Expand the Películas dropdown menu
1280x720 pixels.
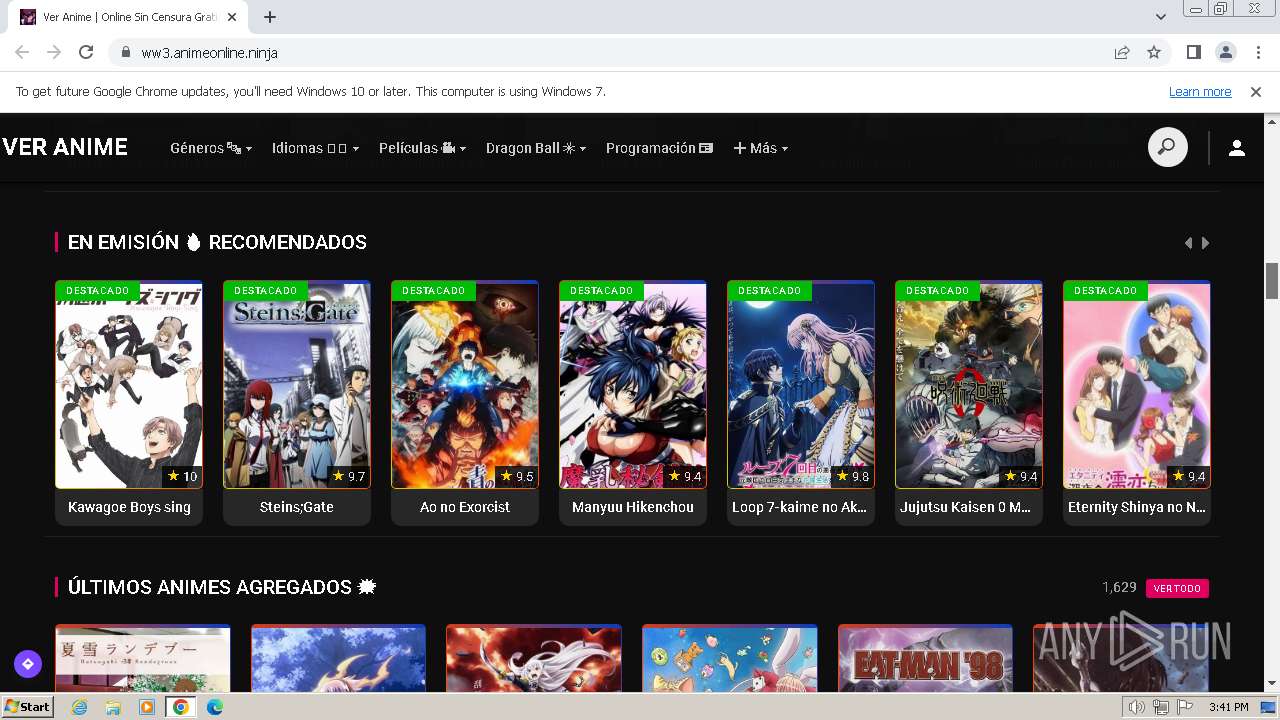click(422, 148)
